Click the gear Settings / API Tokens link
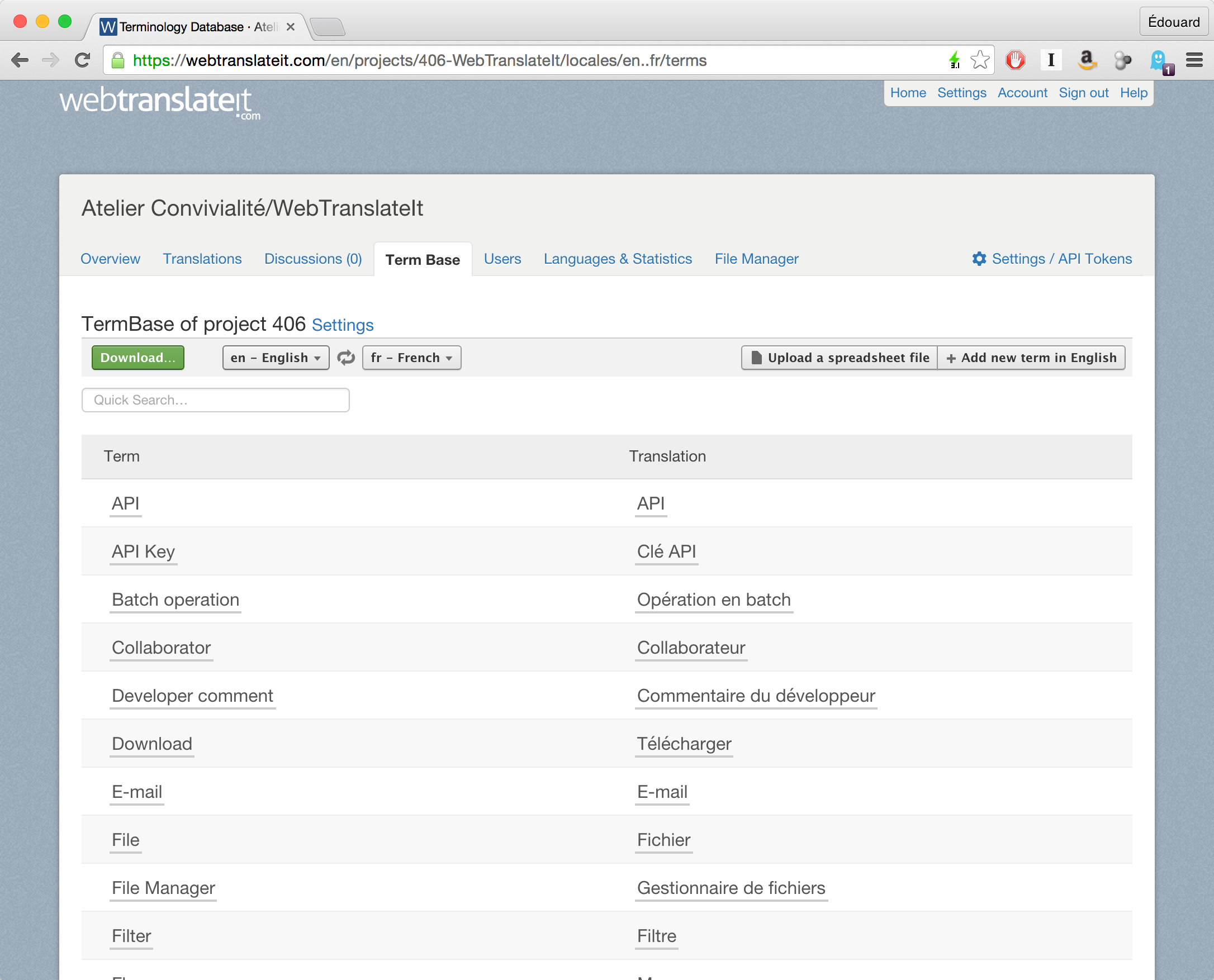The height and width of the screenshot is (980, 1214). pyautogui.click(x=1052, y=259)
